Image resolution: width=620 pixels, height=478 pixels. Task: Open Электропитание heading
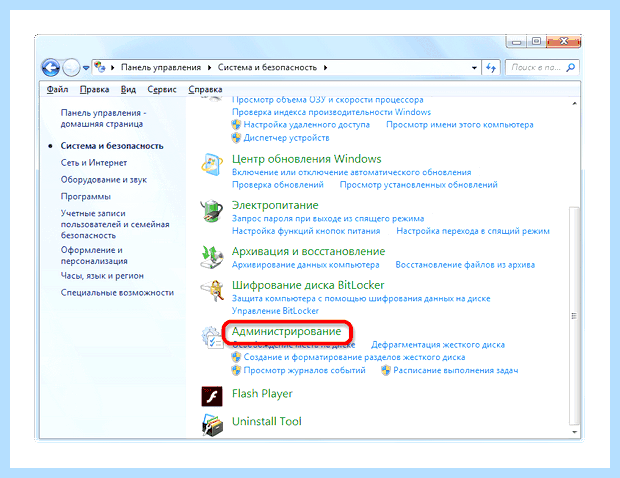pos(275,205)
